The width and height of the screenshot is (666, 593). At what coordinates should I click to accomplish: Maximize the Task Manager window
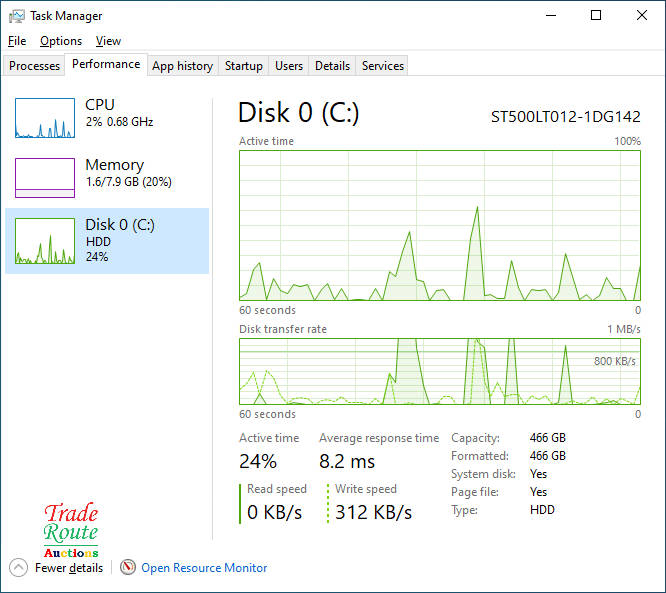[596, 16]
